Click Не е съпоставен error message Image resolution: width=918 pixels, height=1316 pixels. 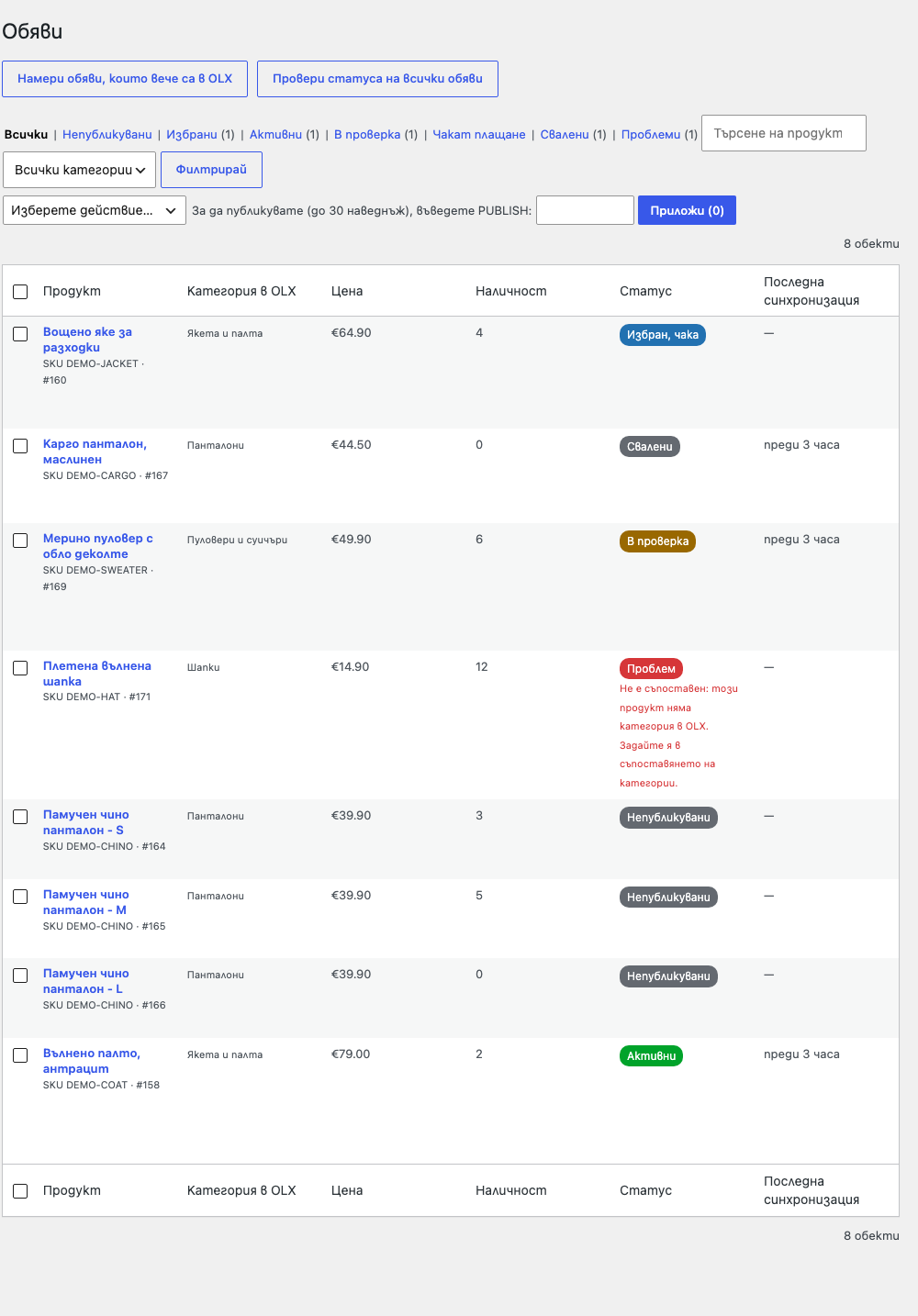pos(678,736)
